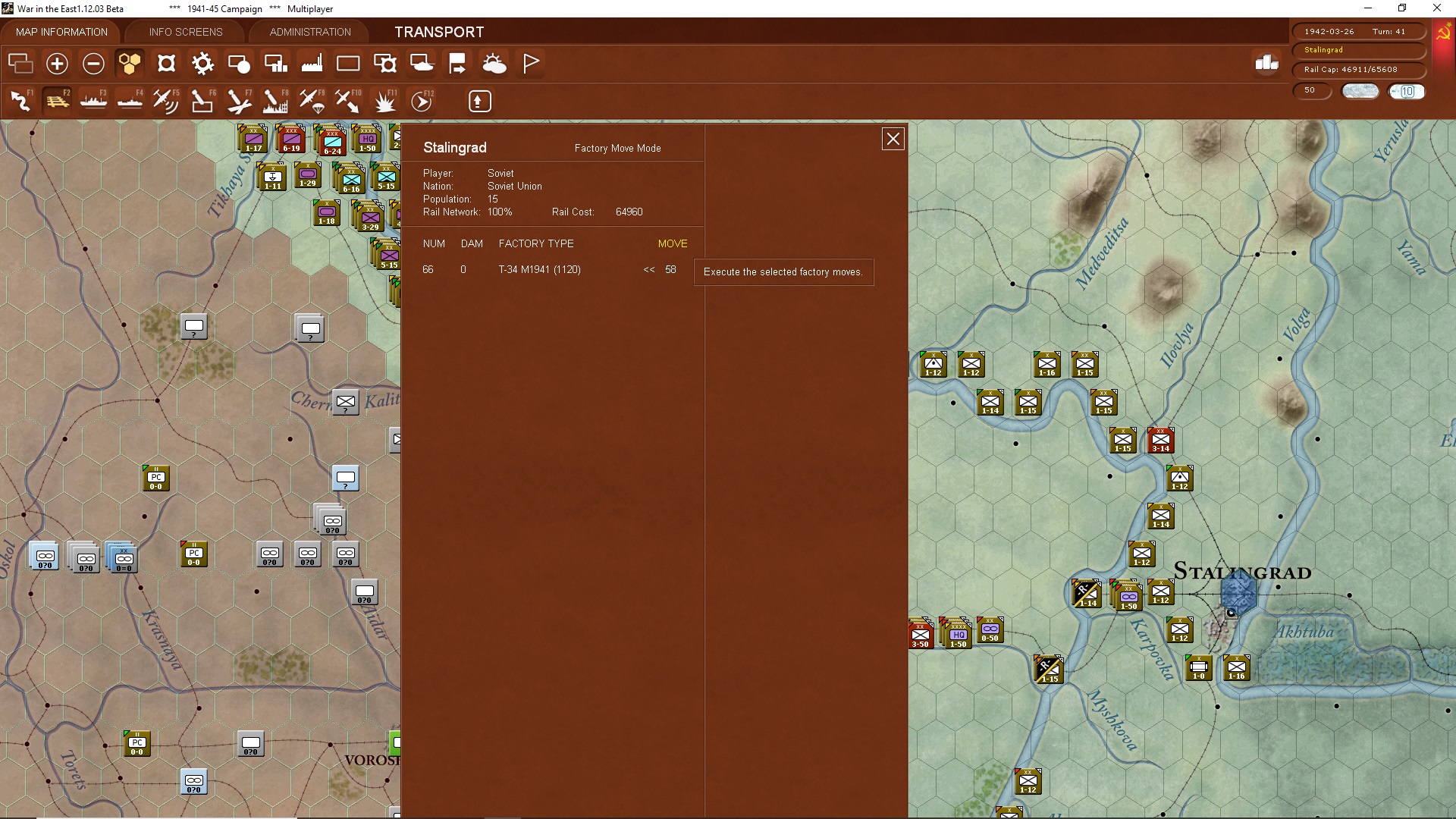
Task: Select the F7 bomb airfield icon
Action: (239, 101)
